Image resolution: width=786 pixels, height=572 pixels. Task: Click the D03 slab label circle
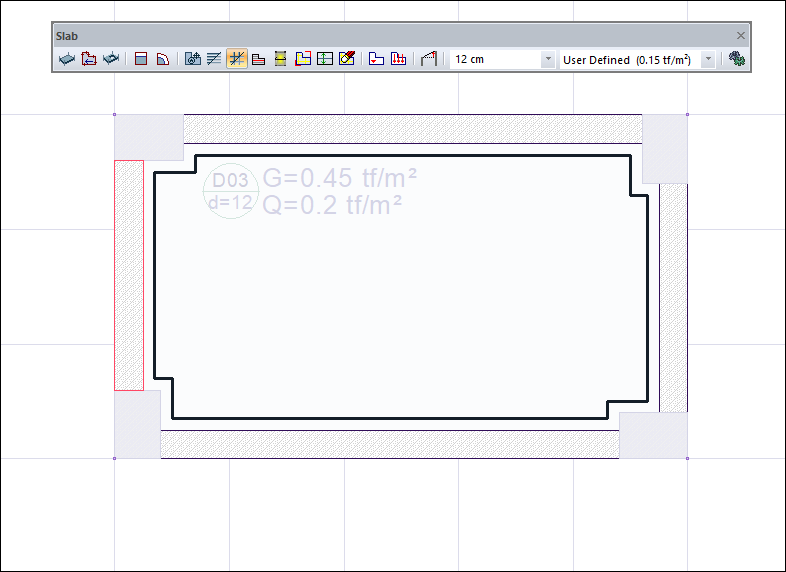[231, 191]
